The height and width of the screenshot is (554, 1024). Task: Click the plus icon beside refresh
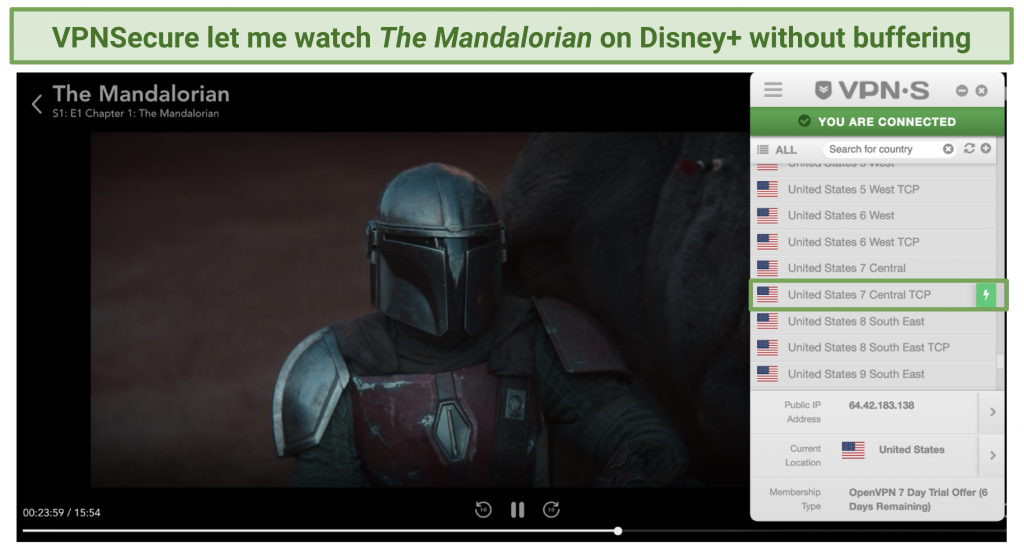coord(986,148)
